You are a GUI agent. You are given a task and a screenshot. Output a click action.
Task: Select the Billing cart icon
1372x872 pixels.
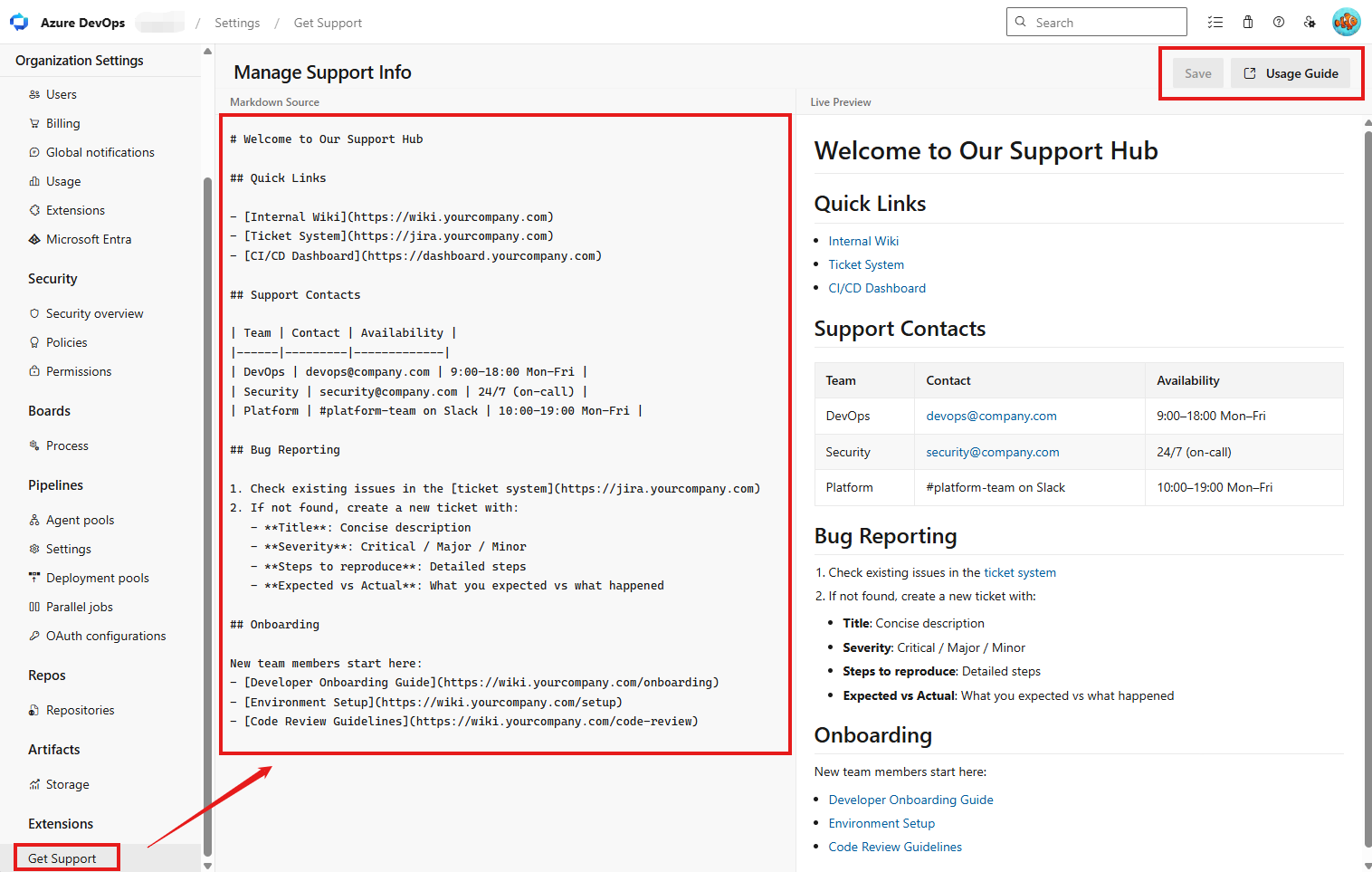(34, 123)
